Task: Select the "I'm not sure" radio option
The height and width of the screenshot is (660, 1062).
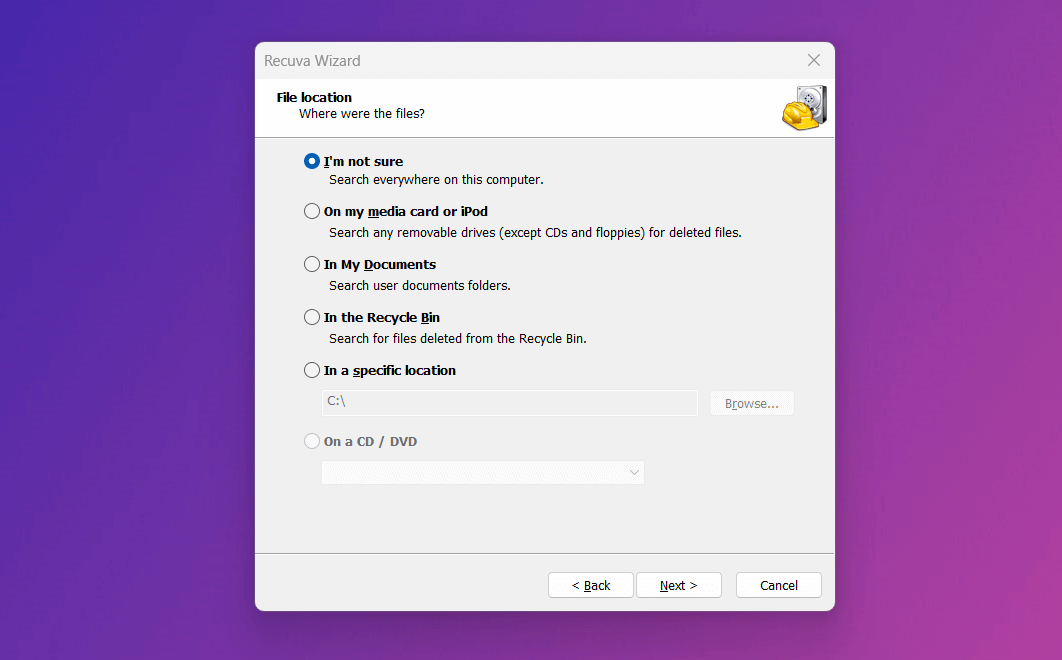Action: 312,161
